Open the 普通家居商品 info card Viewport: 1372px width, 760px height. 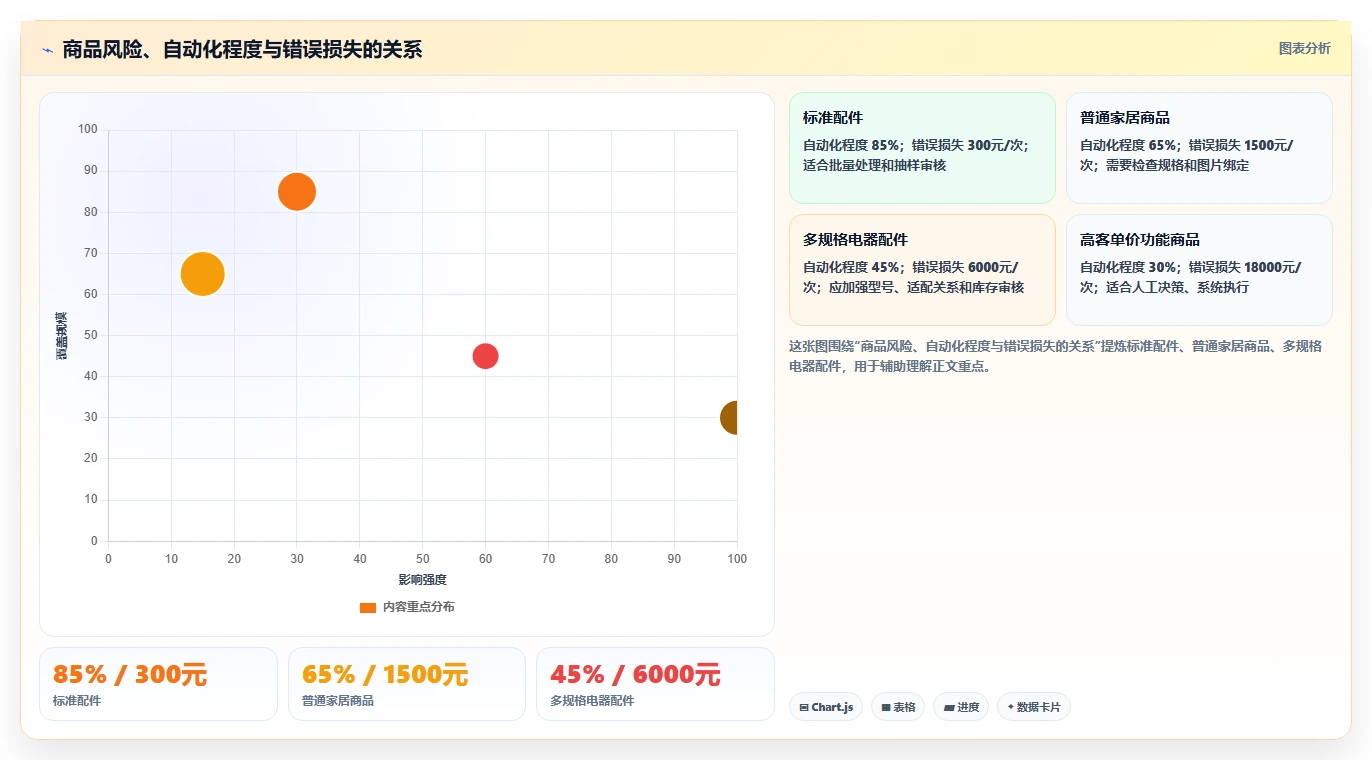point(1199,148)
